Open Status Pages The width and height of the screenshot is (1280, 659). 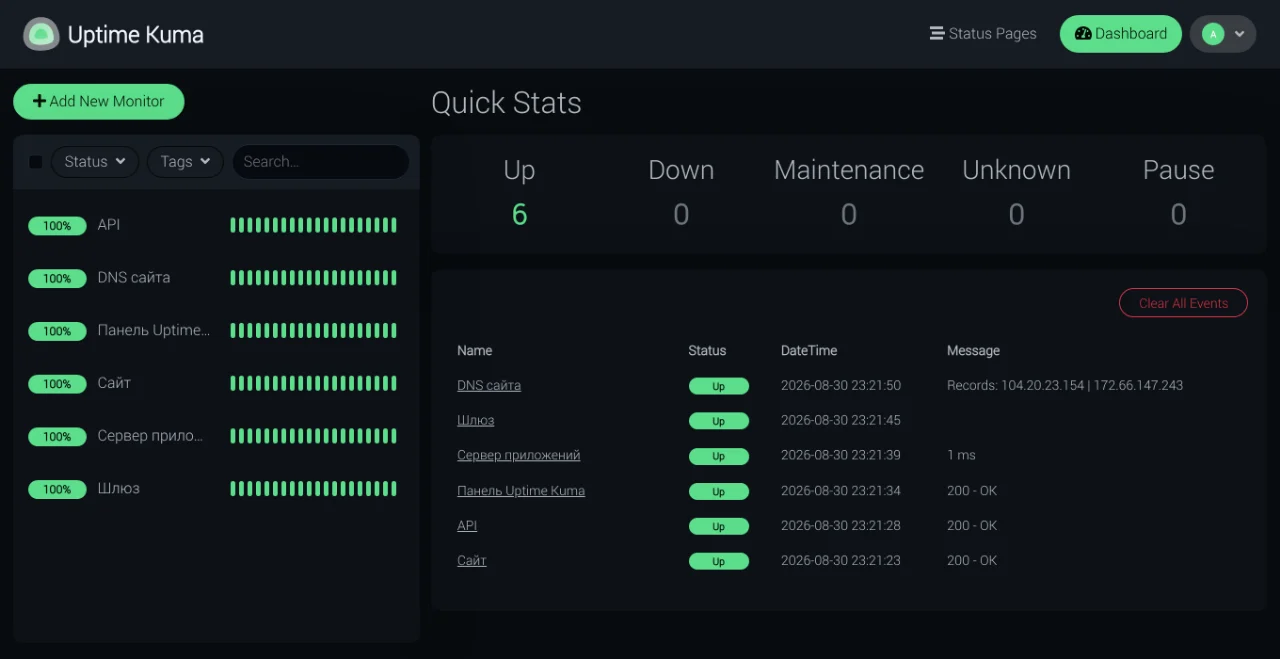[x=983, y=34]
